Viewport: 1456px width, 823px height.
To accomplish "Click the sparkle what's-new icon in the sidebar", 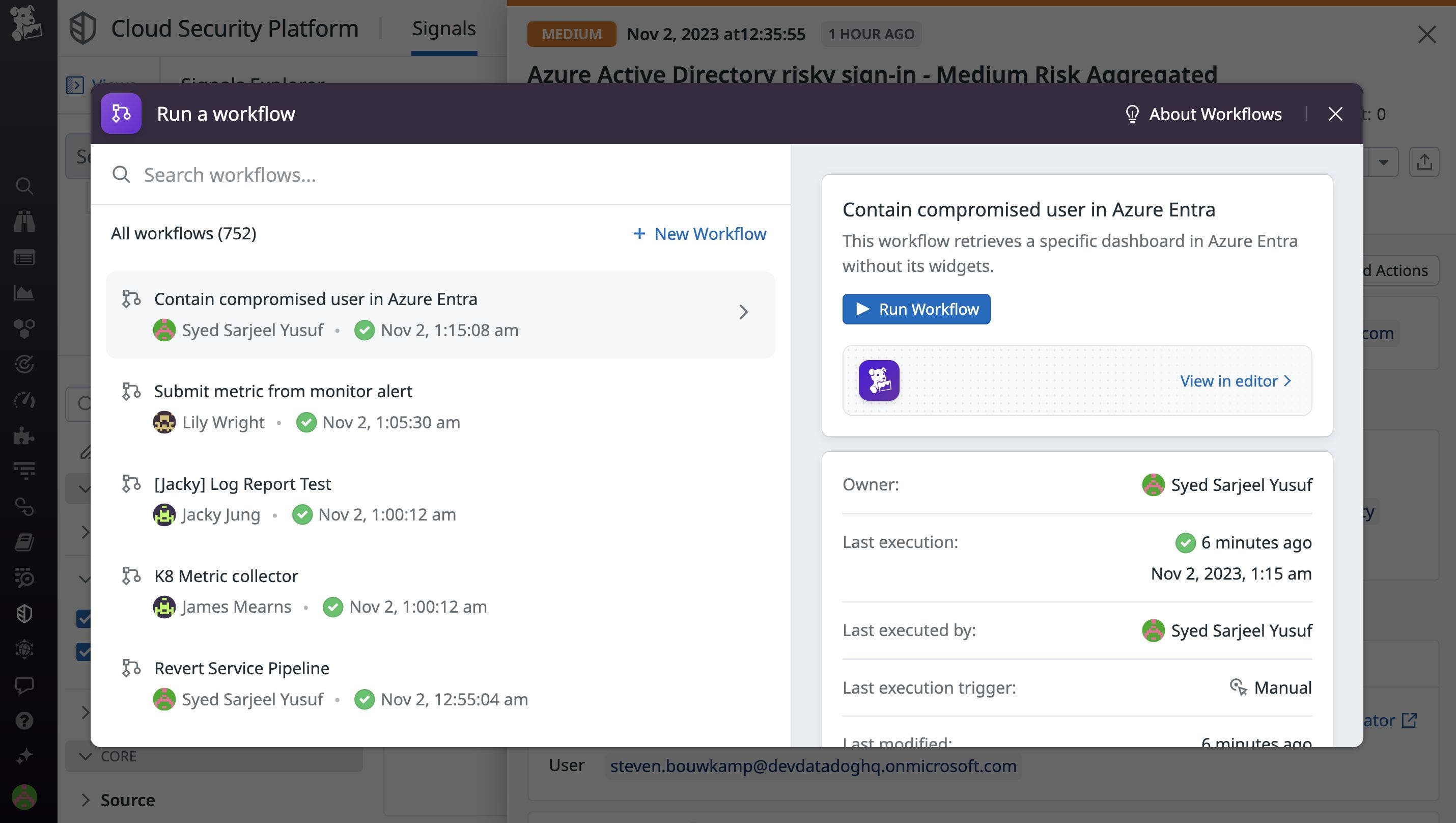I will (25, 756).
